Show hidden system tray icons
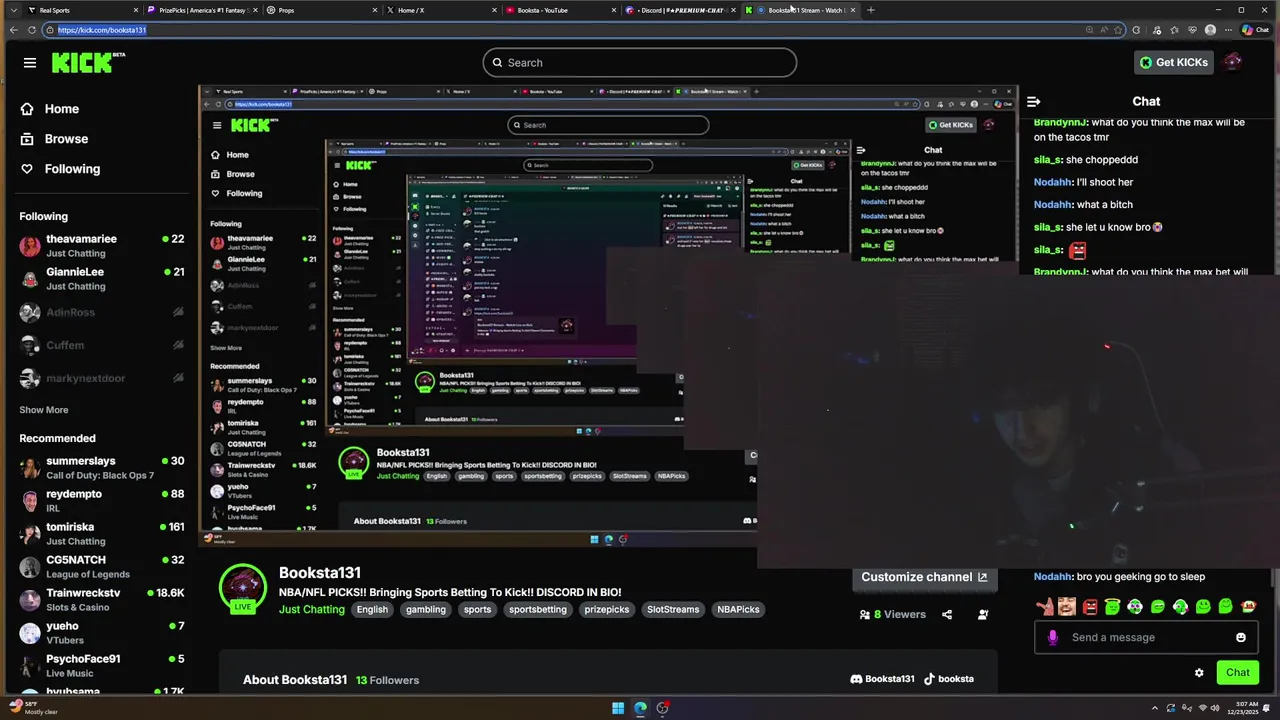The height and width of the screenshot is (720, 1280). point(1153,708)
